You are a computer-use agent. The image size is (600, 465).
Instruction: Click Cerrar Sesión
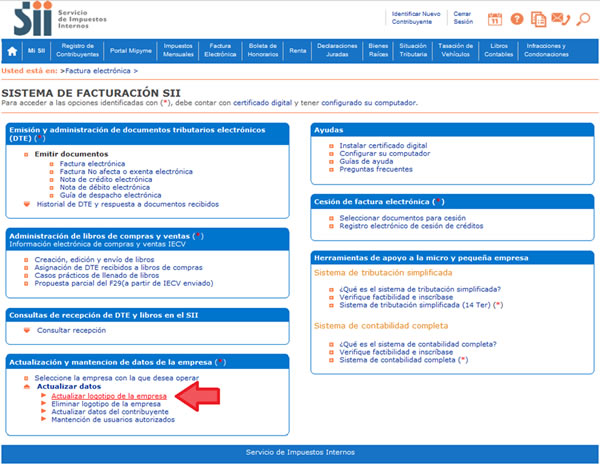[x=463, y=18]
